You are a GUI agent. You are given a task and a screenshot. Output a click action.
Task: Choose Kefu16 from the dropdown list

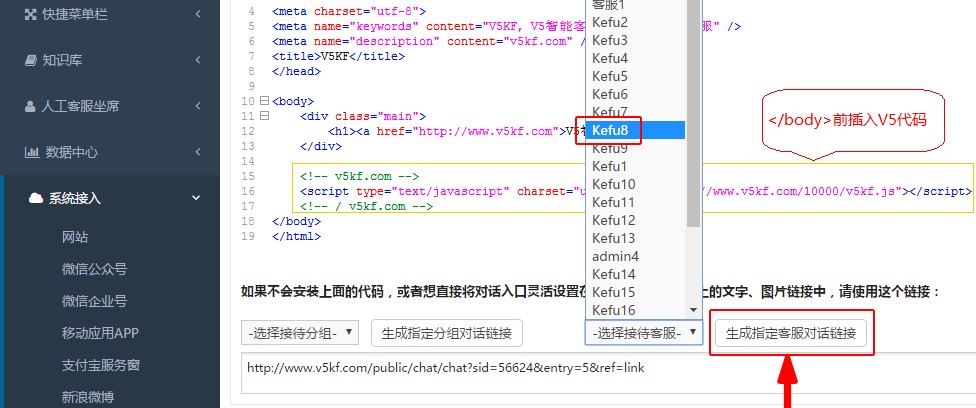(x=636, y=310)
